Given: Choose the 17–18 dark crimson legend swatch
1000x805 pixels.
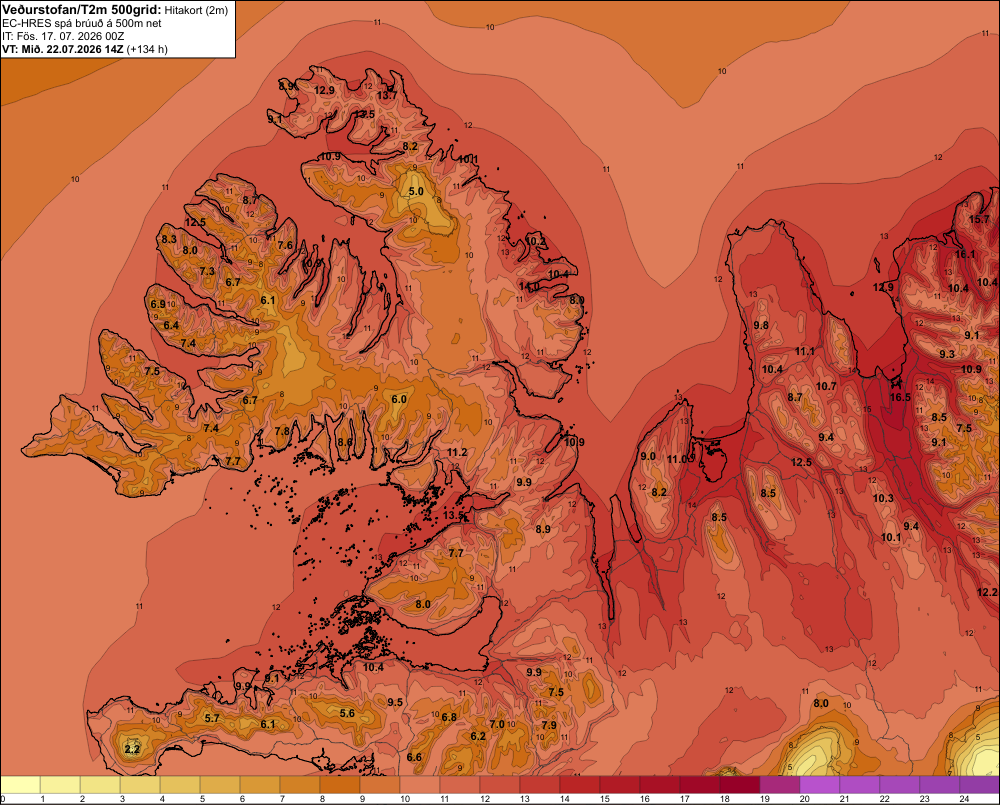Looking at the screenshot, I should click(x=700, y=785).
